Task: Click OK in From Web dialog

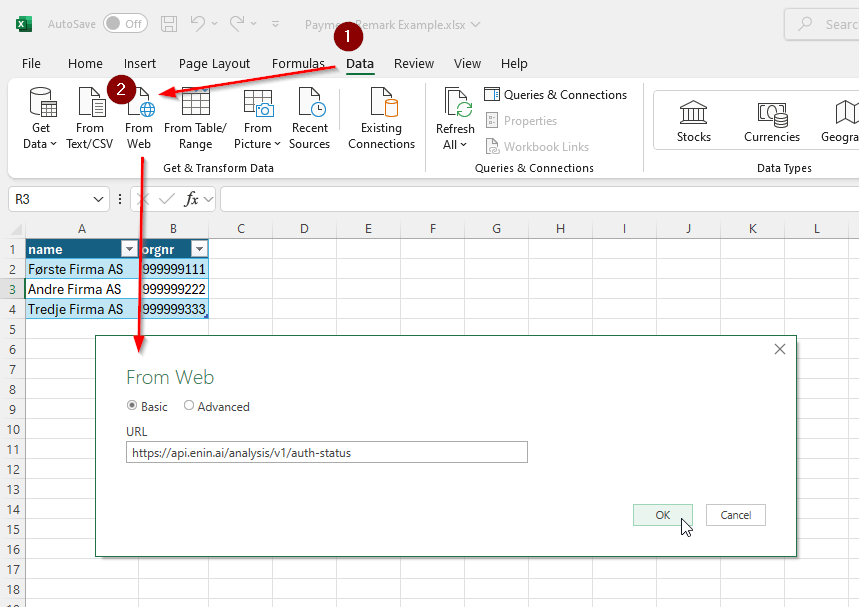Action: 663,515
